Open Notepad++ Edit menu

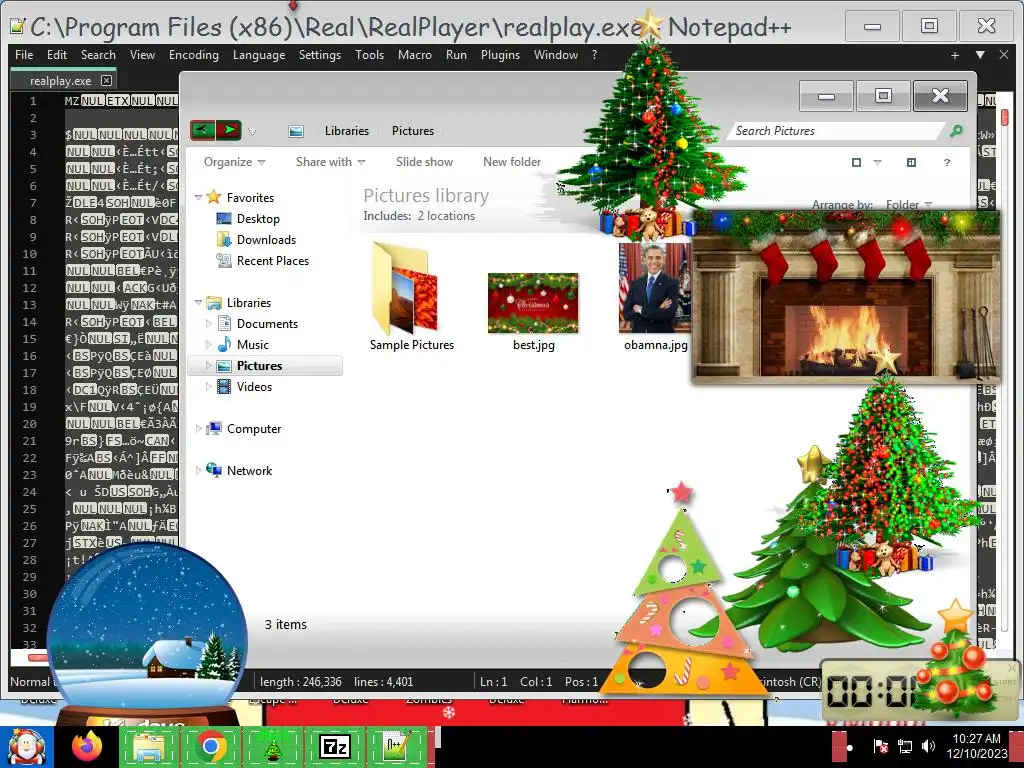[x=57, y=55]
